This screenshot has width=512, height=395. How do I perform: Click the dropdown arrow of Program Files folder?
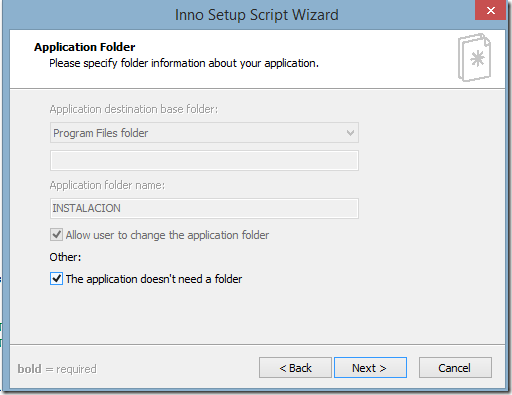click(x=350, y=133)
